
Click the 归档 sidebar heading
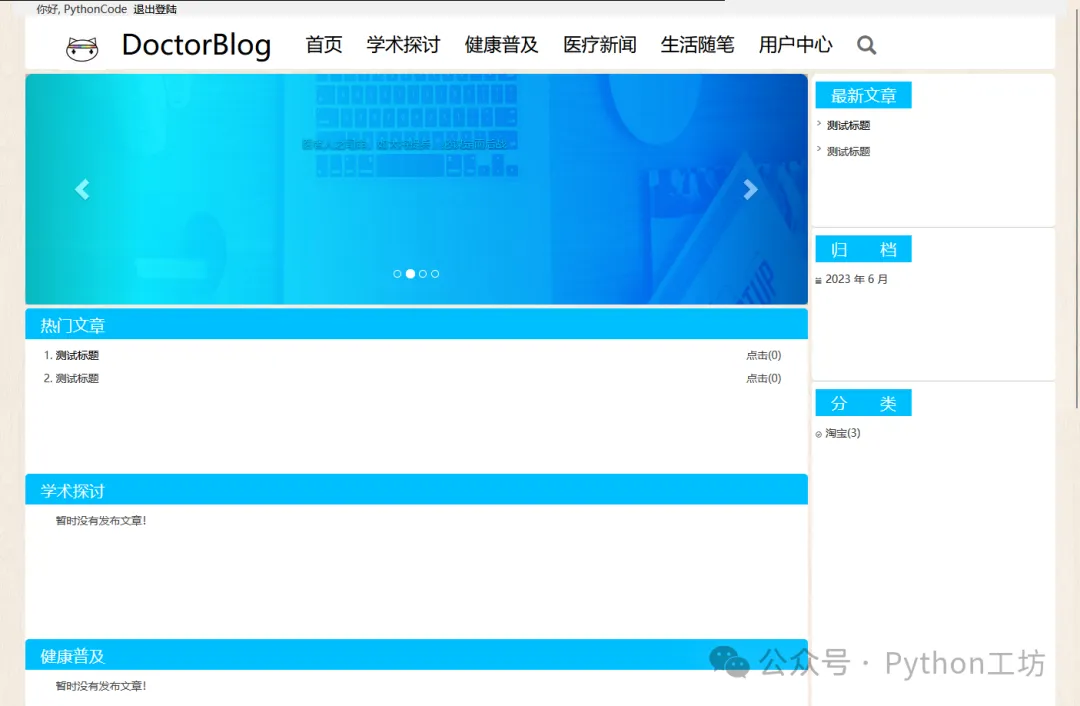864,249
